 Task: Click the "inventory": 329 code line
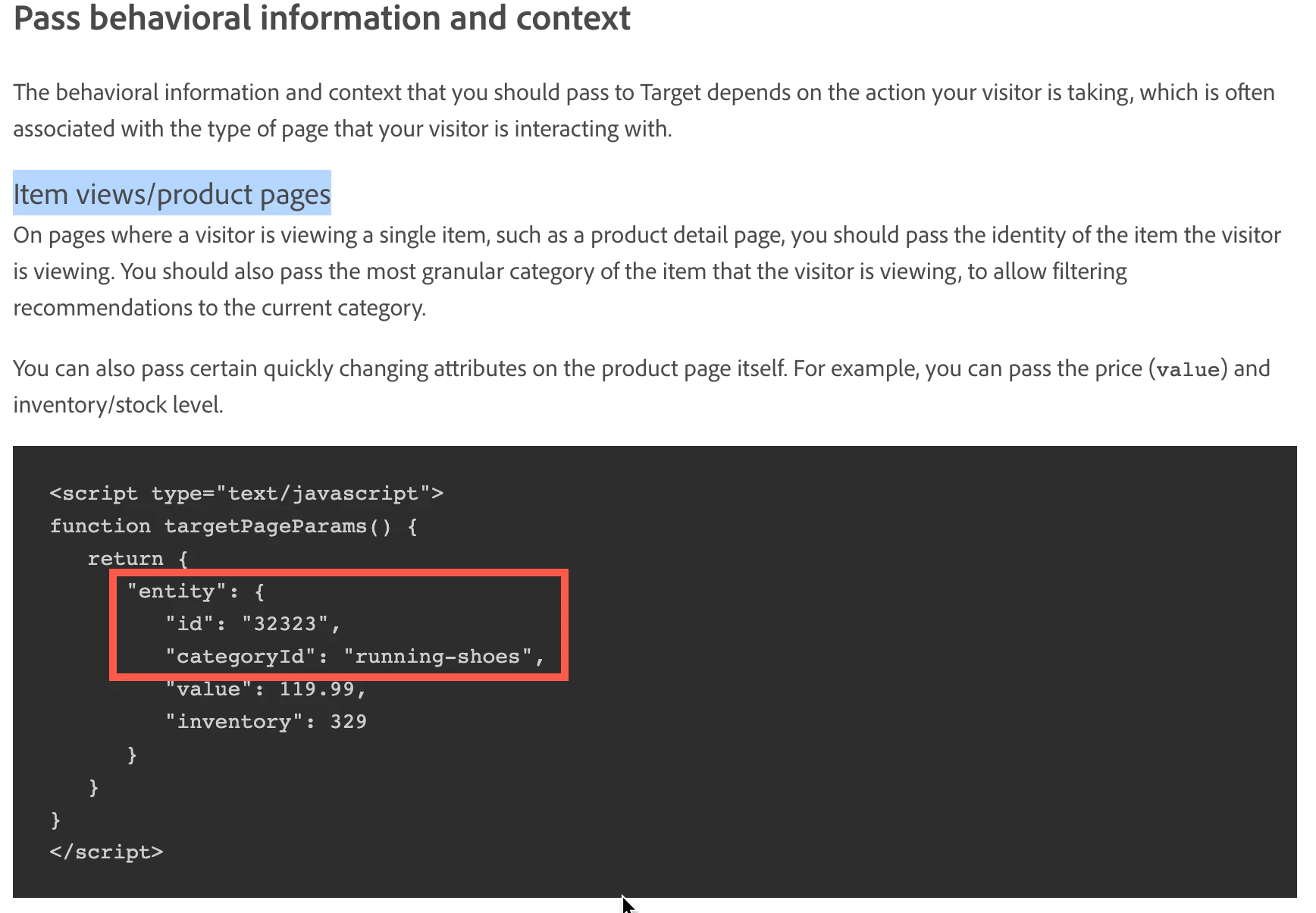tap(265, 722)
